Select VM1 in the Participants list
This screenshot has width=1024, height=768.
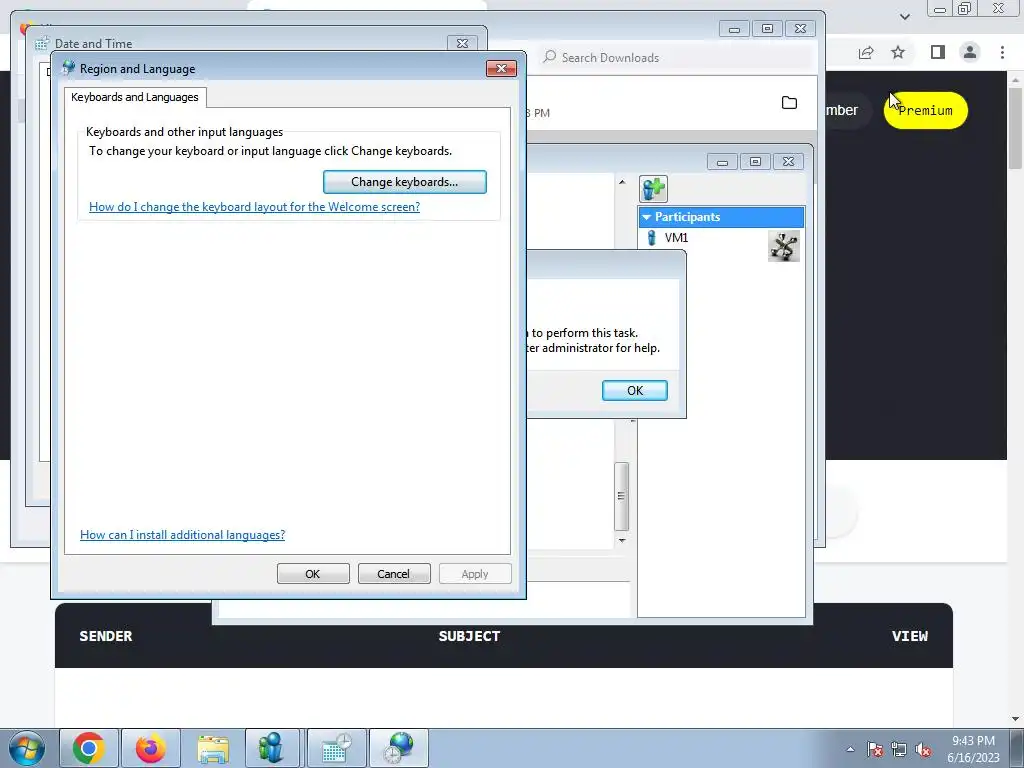pos(676,238)
